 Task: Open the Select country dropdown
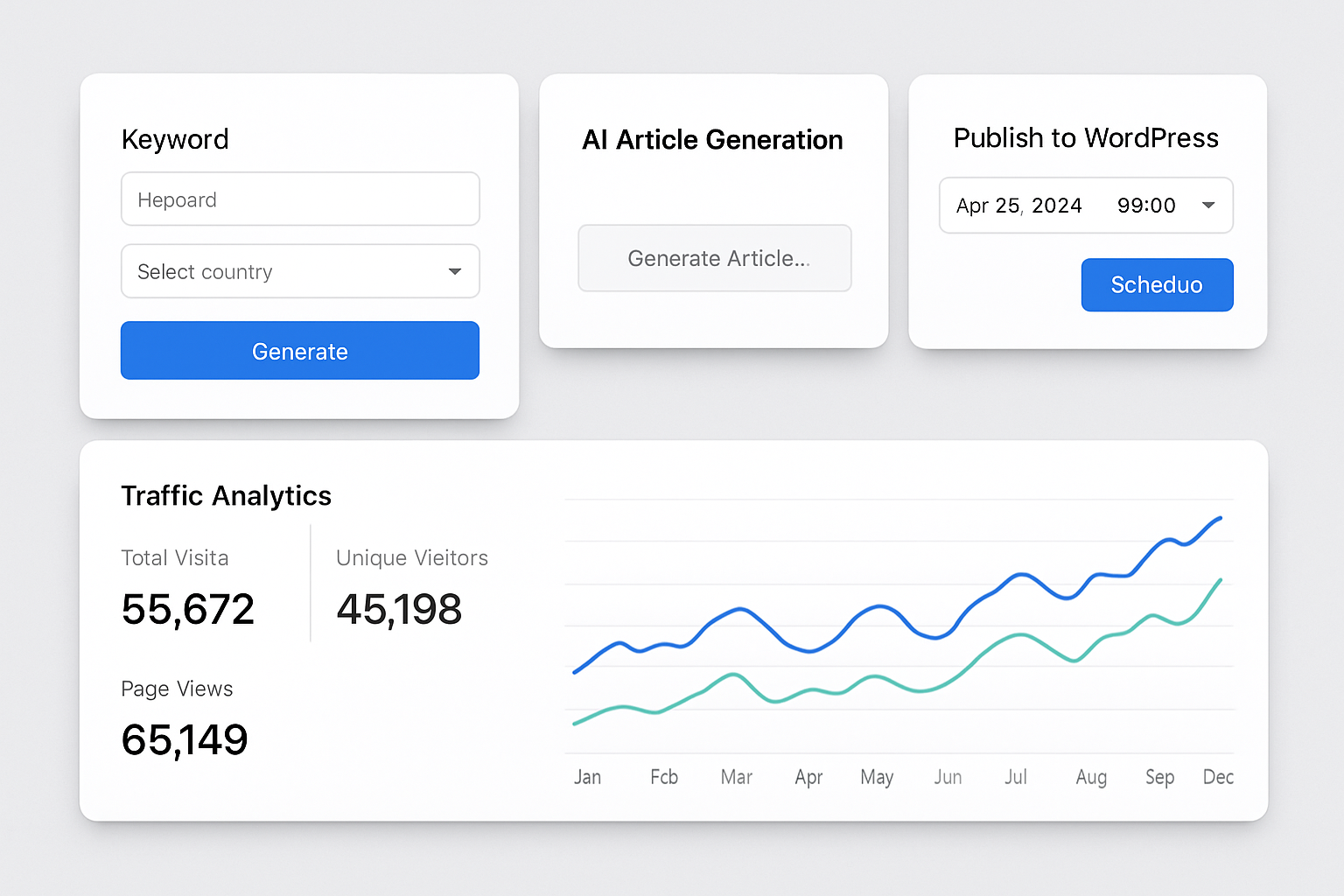(x=300, y=271)
